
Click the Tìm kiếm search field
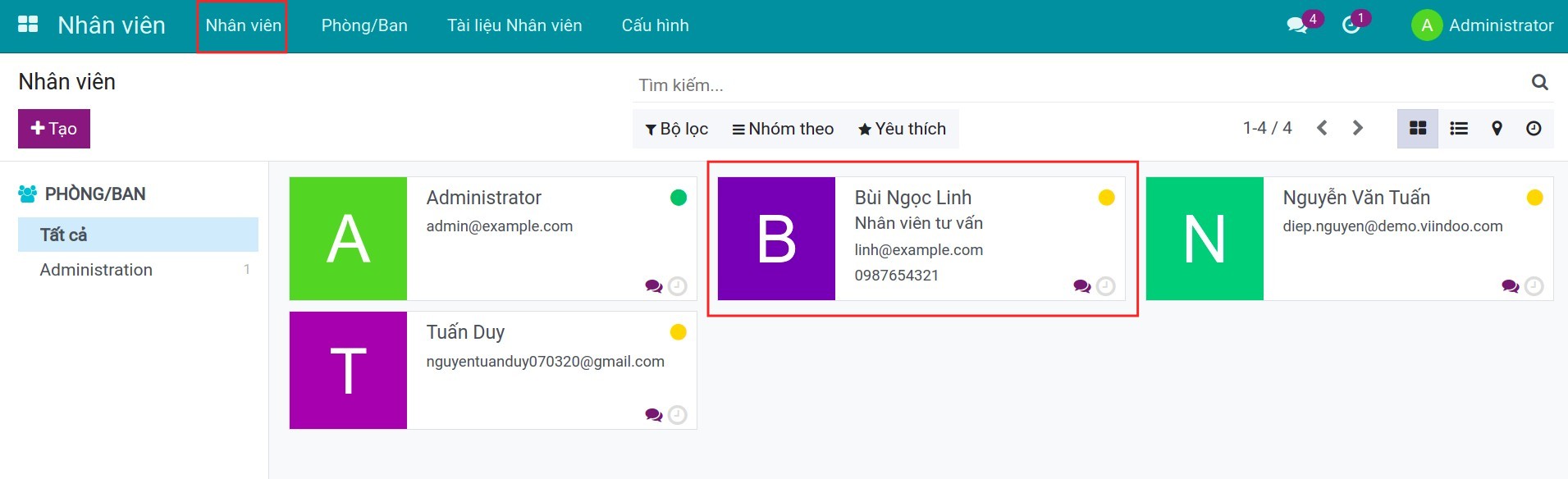click(x=1075, y=84)
